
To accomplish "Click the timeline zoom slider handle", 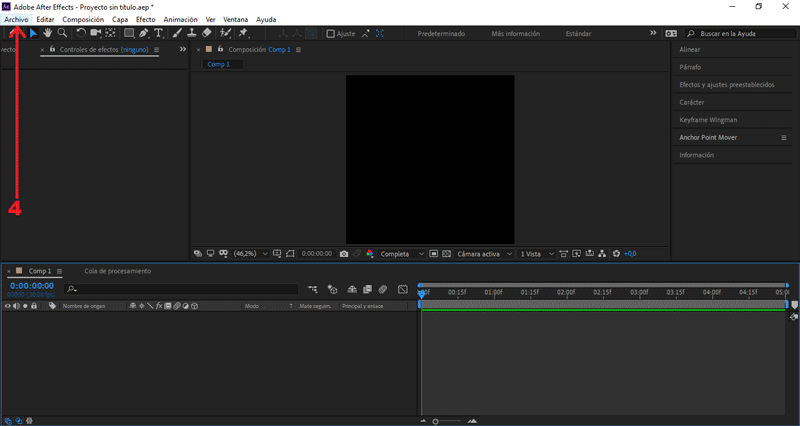I will (x=435, y=421).
